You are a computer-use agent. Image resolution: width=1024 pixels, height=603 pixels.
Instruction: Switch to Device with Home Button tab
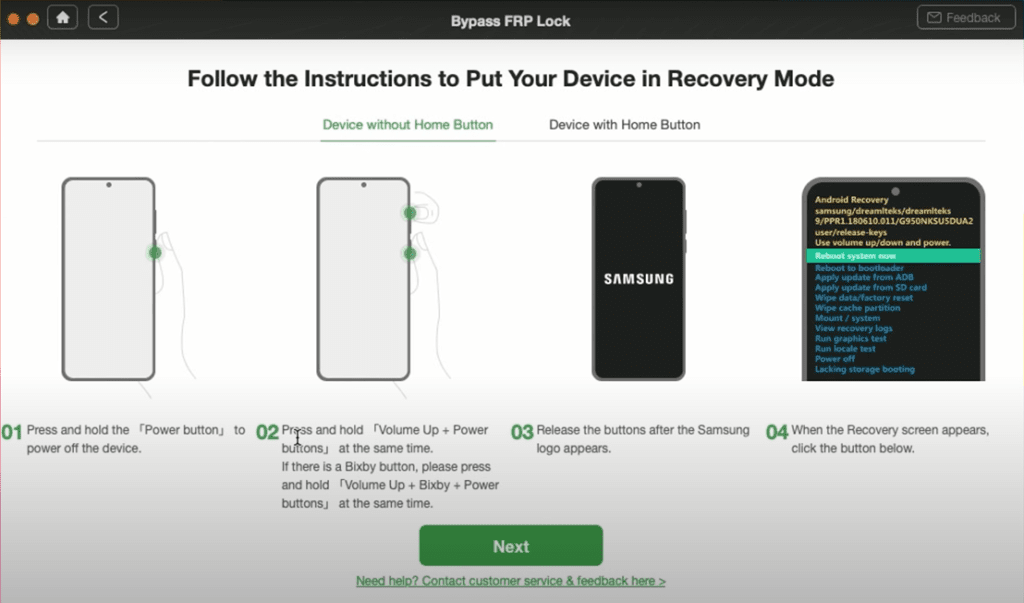(x=624, y=125)
